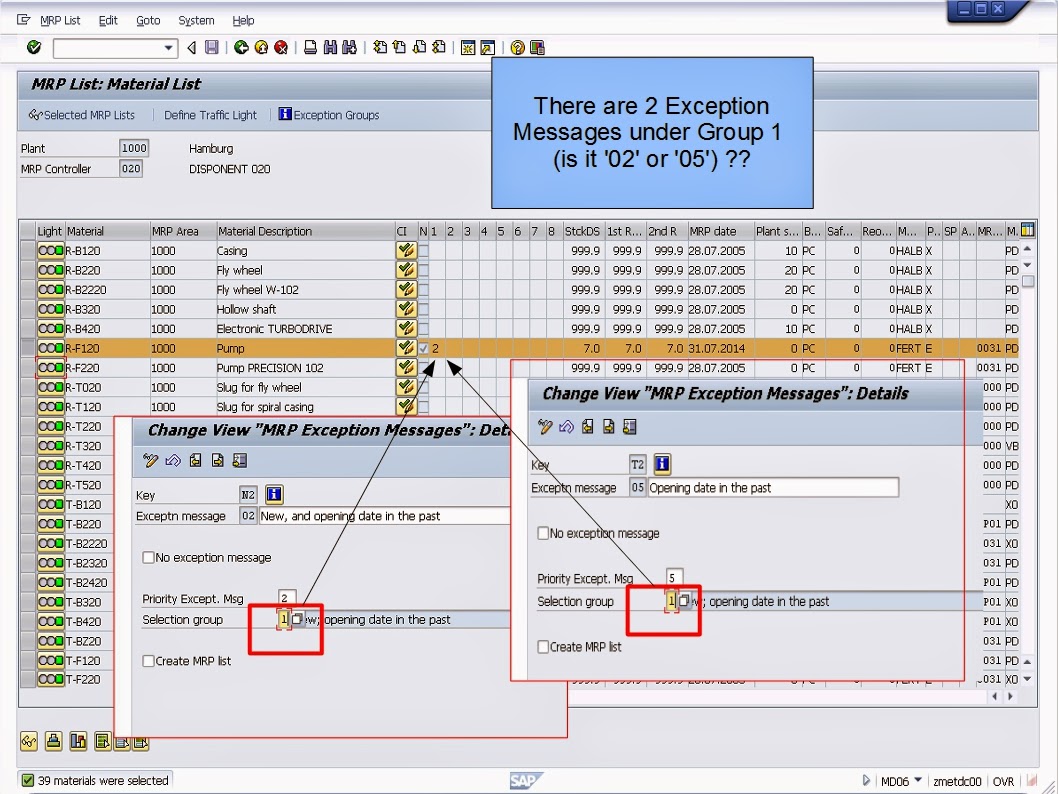
Task: Click processing indicator icon for R-F120 row
Action: point(406,348)
